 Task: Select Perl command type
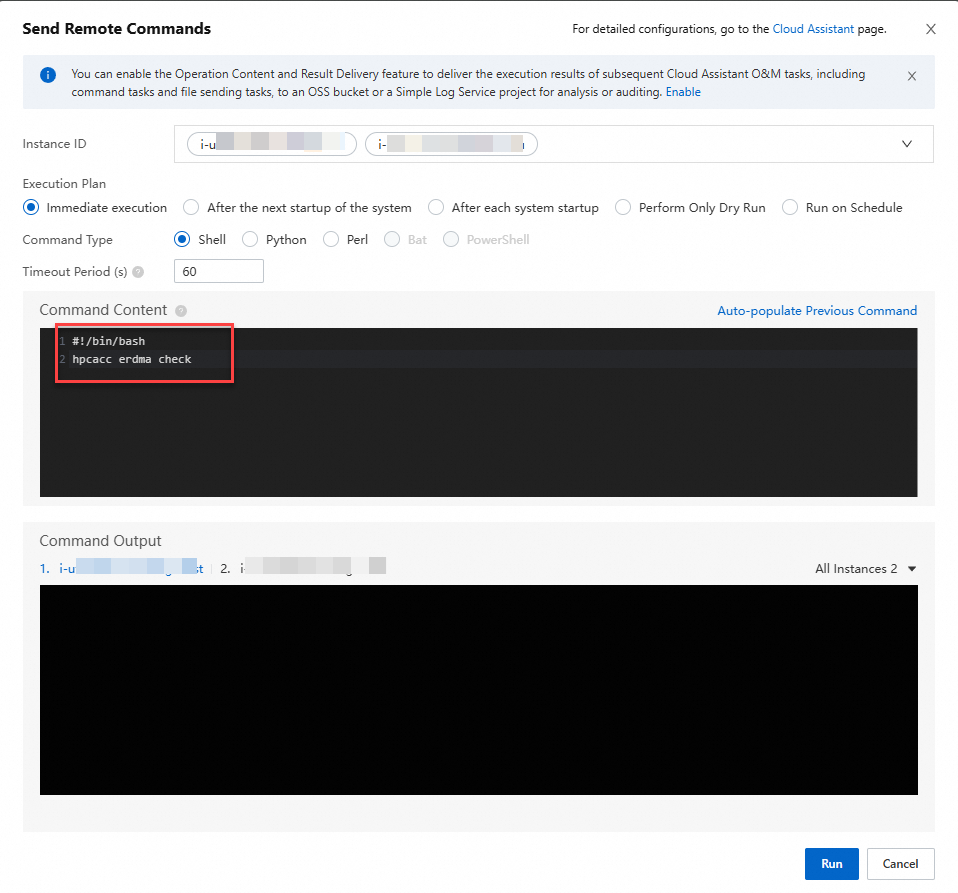[331, 239]
